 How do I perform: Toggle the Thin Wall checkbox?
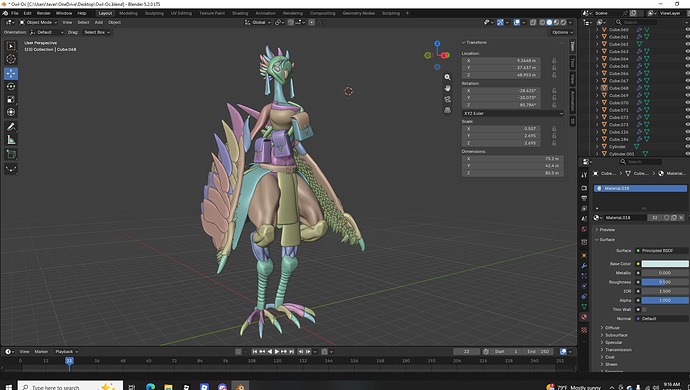[644, 309]
